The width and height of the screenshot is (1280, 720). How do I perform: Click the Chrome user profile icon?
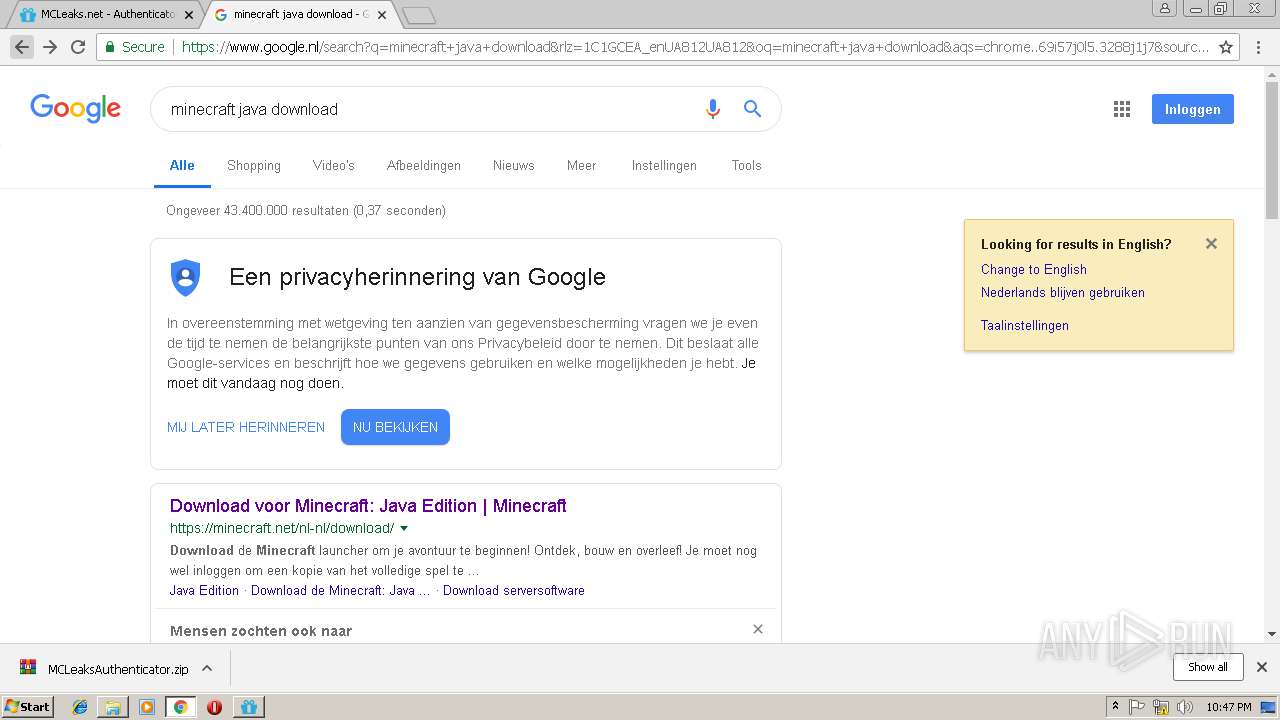tap(1164, 8)
